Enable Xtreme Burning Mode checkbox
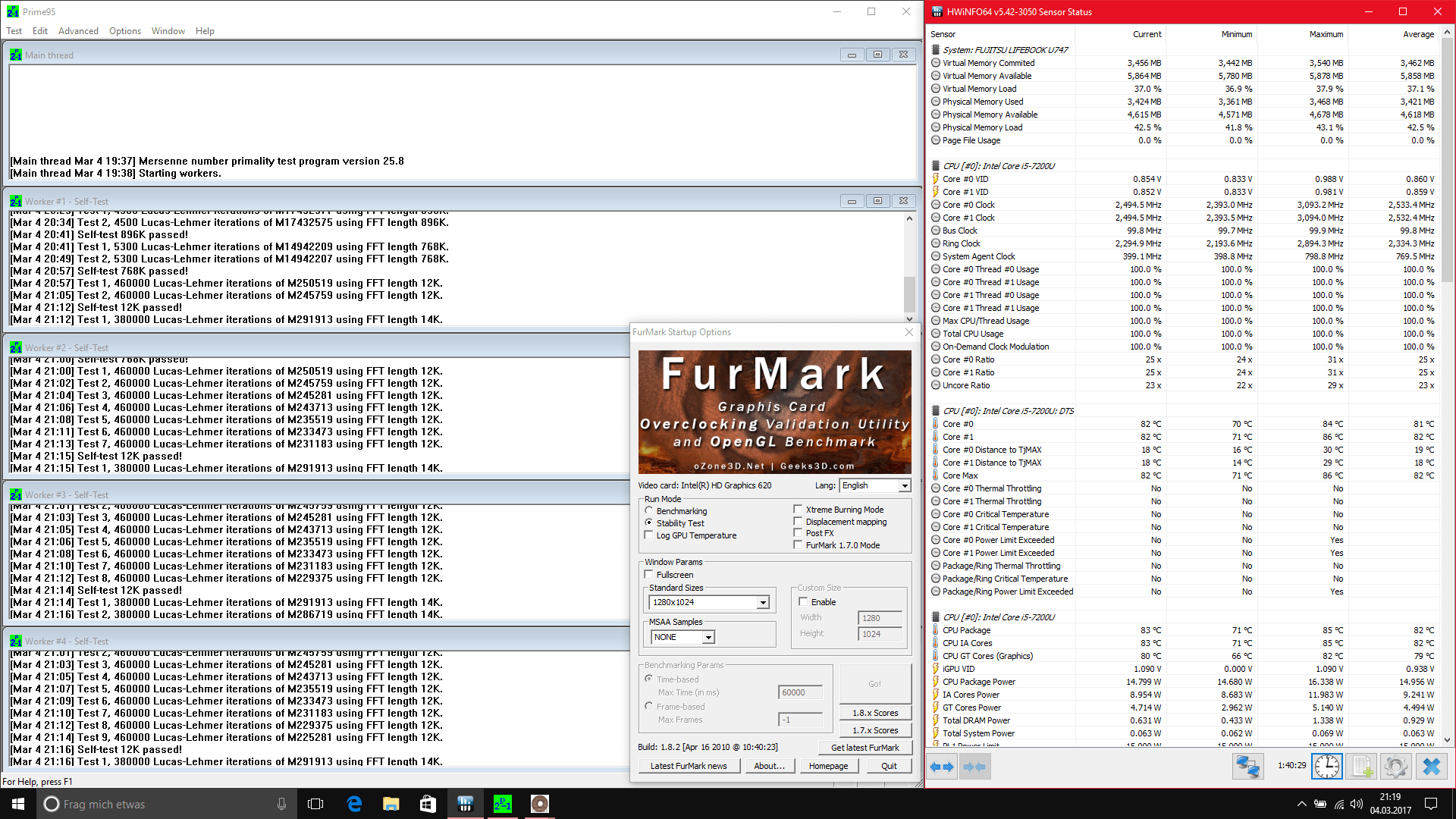Viewport: 1456px width, 819px height. 798,510
